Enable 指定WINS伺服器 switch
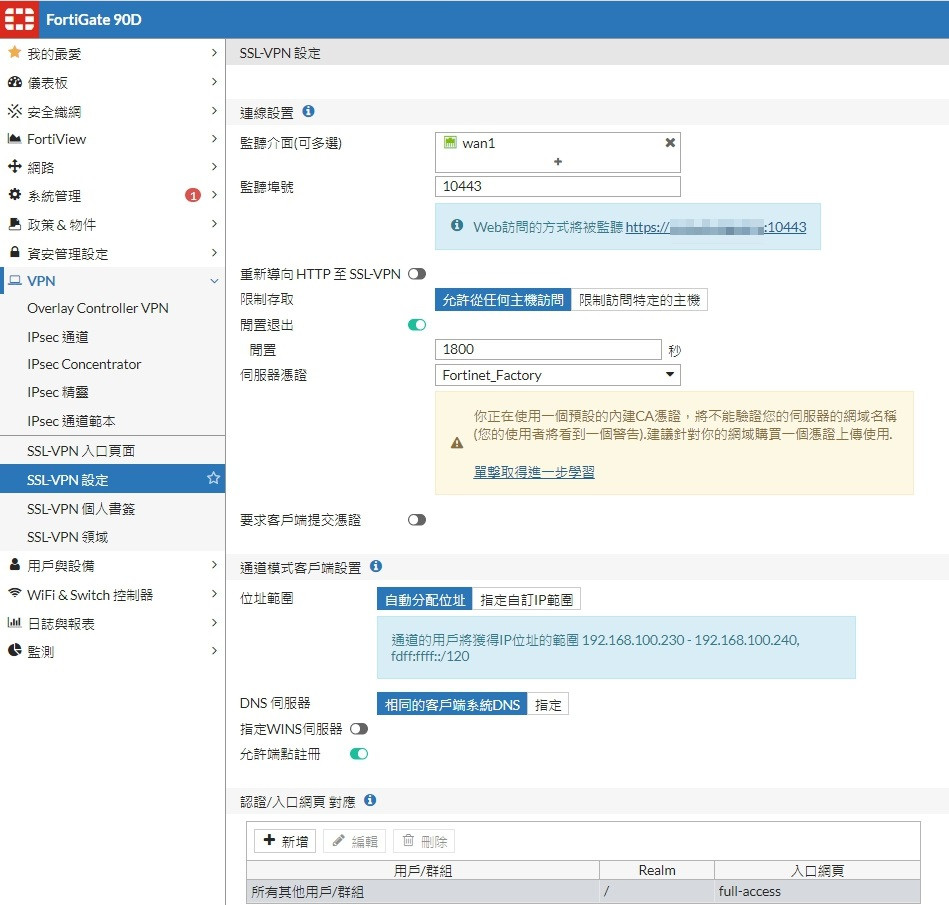The height and width of the screenshot is (905, 949). pos(359,729)
